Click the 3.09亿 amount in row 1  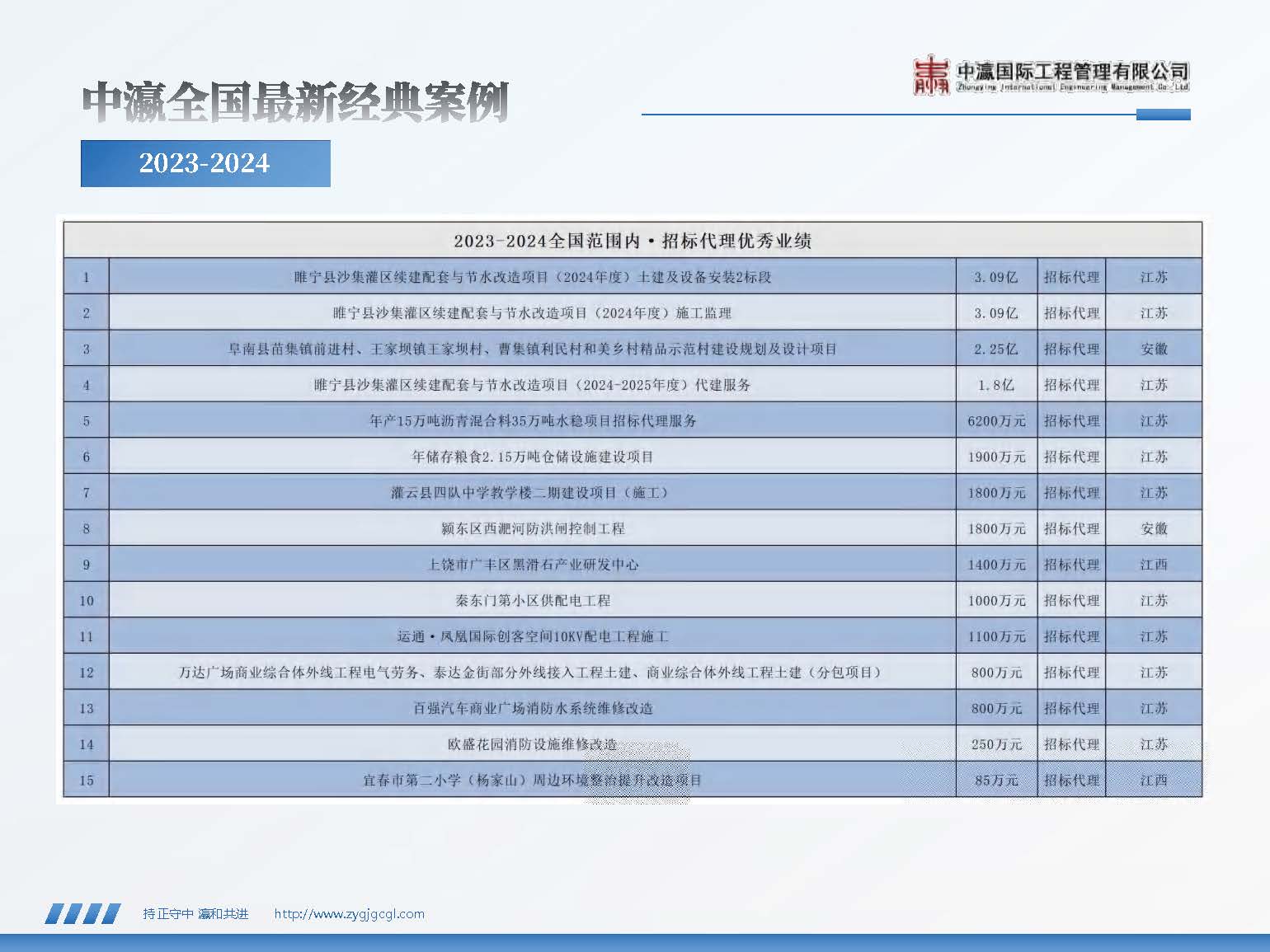pos(996,277)
